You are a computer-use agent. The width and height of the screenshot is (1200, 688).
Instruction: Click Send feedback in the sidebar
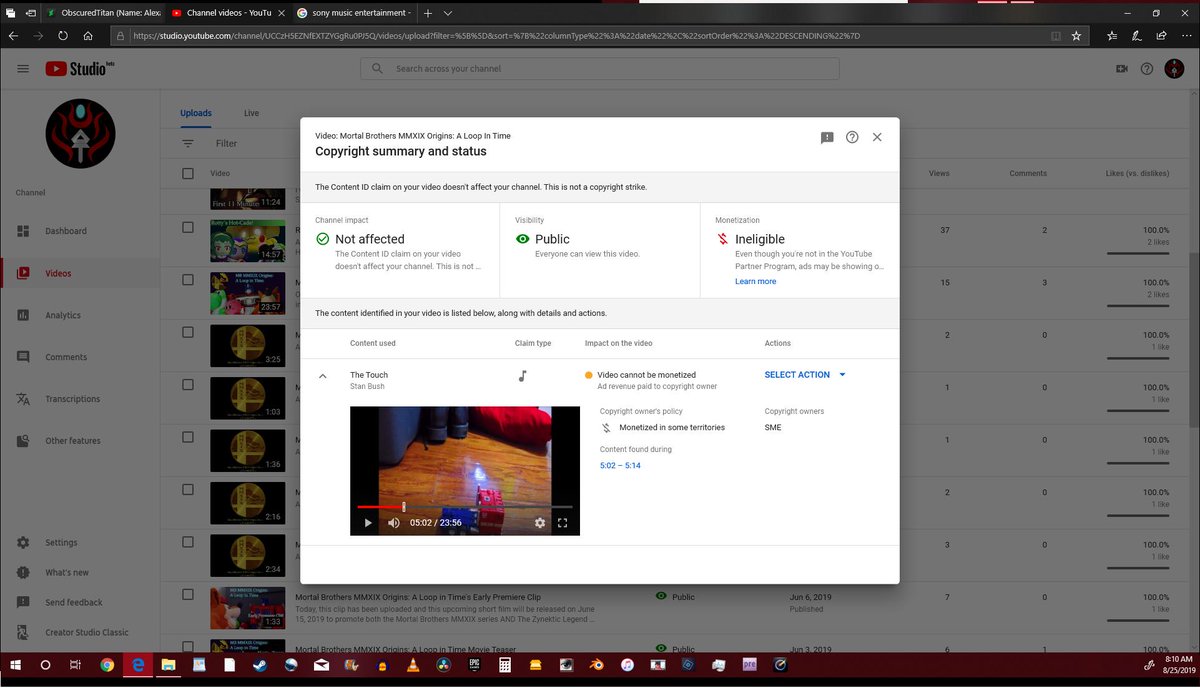[80, 603]
